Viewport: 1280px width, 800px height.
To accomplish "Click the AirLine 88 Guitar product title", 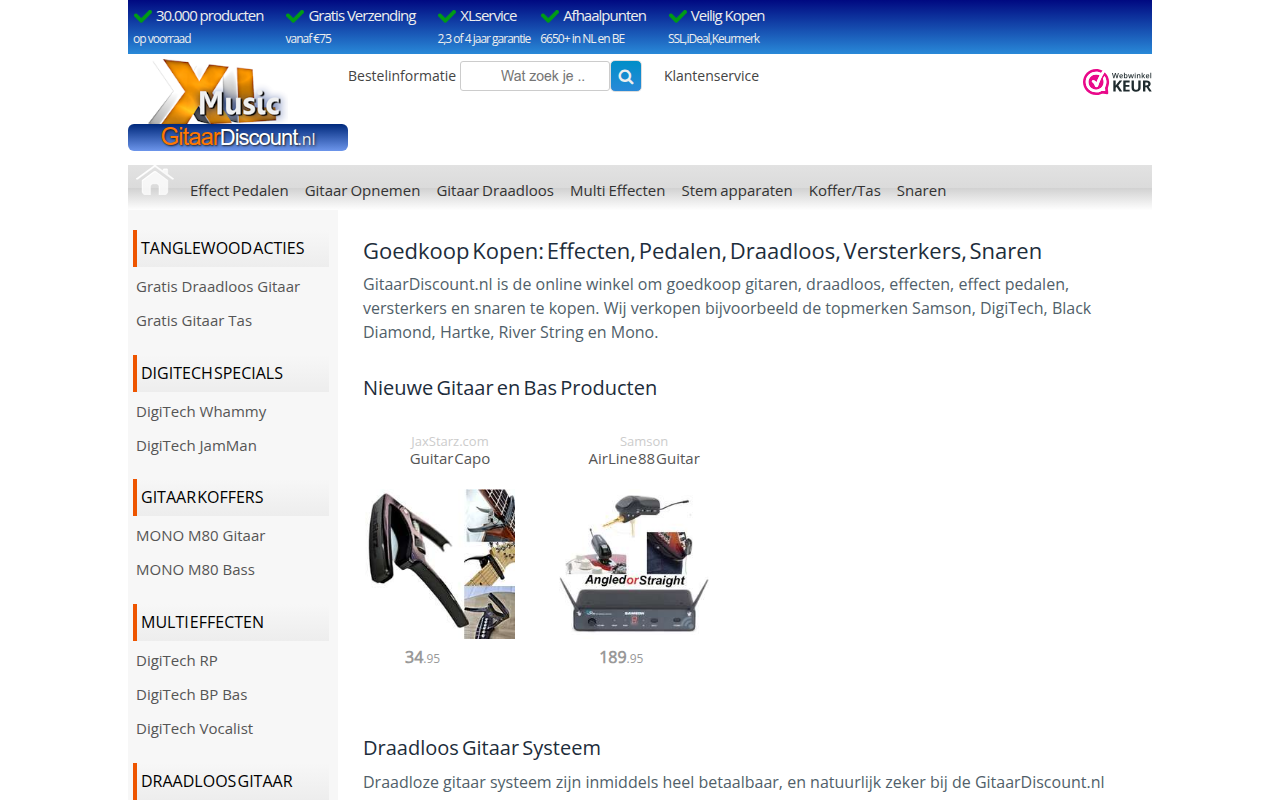I will coord(644,459).
